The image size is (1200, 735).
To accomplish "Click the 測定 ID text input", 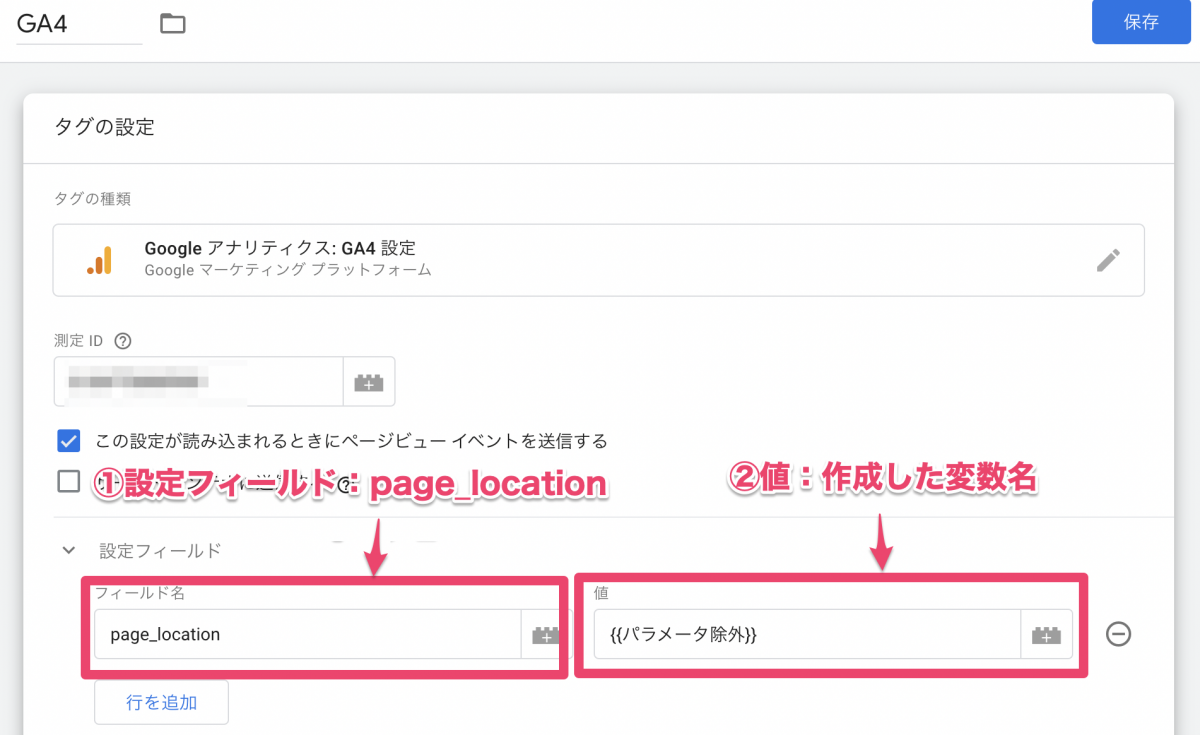I will pyautogui.click(x=198, y=382).
